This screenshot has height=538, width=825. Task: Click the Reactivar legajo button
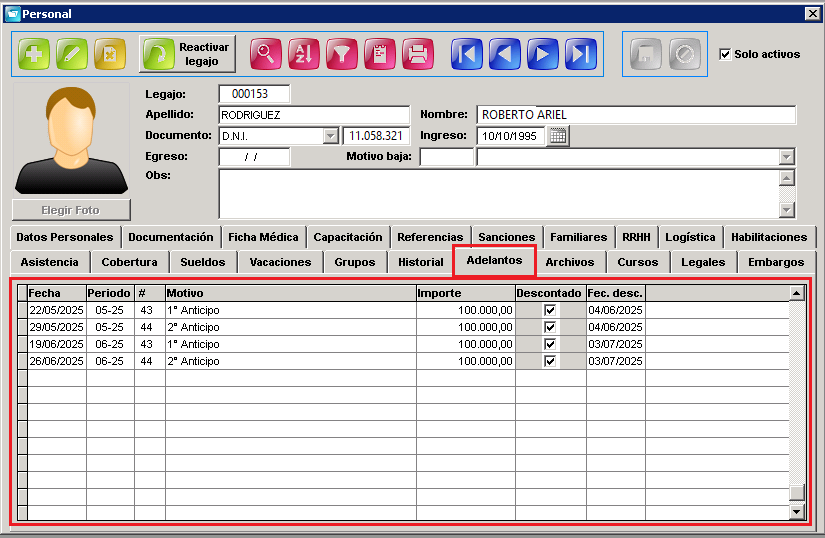pos(187,54)
